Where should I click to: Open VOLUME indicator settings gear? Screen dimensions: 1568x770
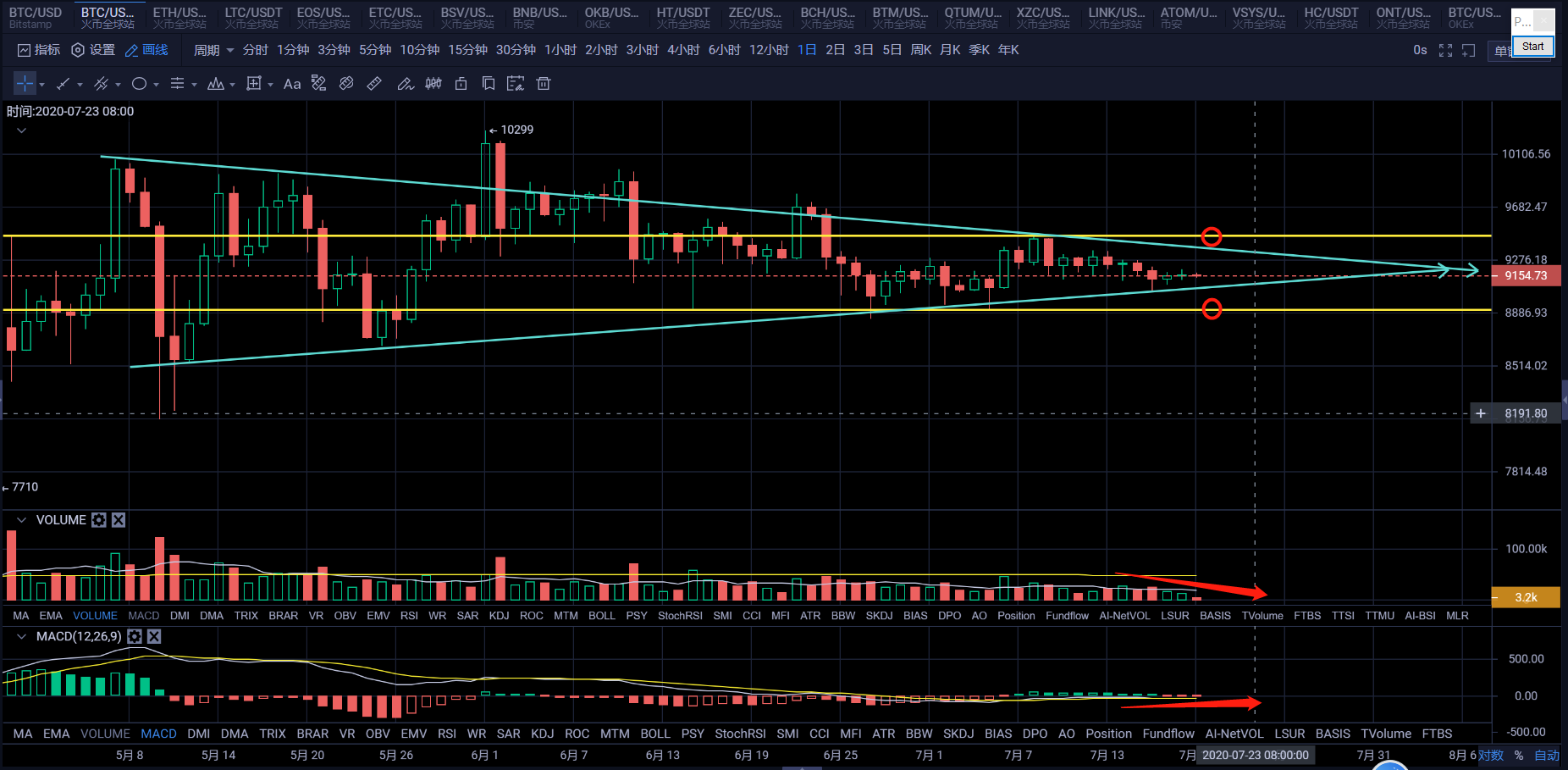99,520
